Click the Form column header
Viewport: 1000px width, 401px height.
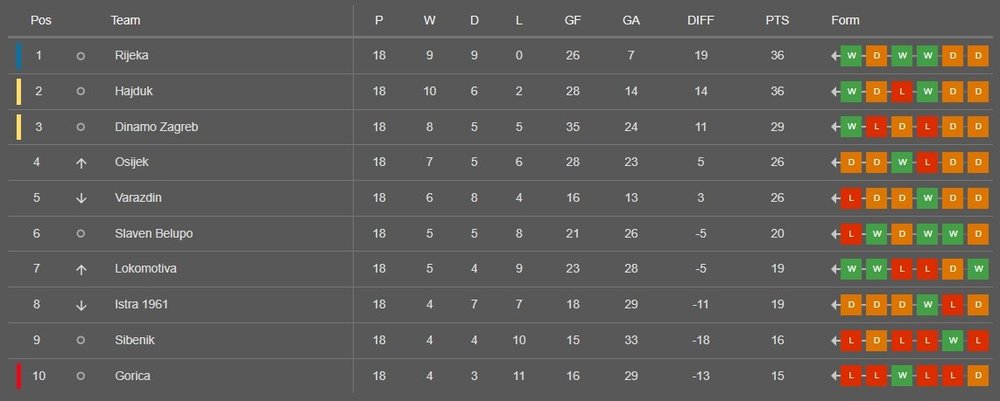(x=845, y=21)
